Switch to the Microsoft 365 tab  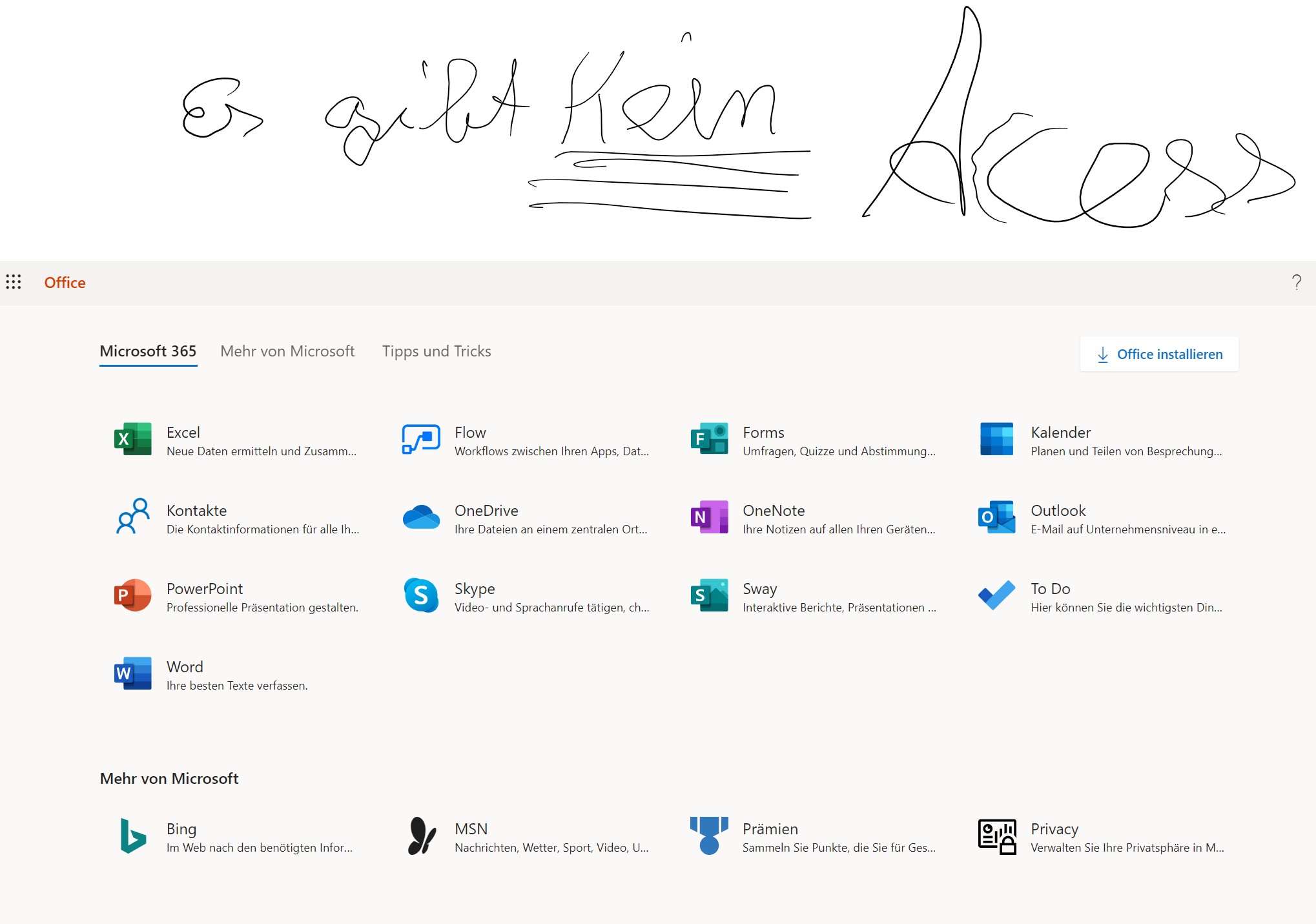tap(148, 351)
